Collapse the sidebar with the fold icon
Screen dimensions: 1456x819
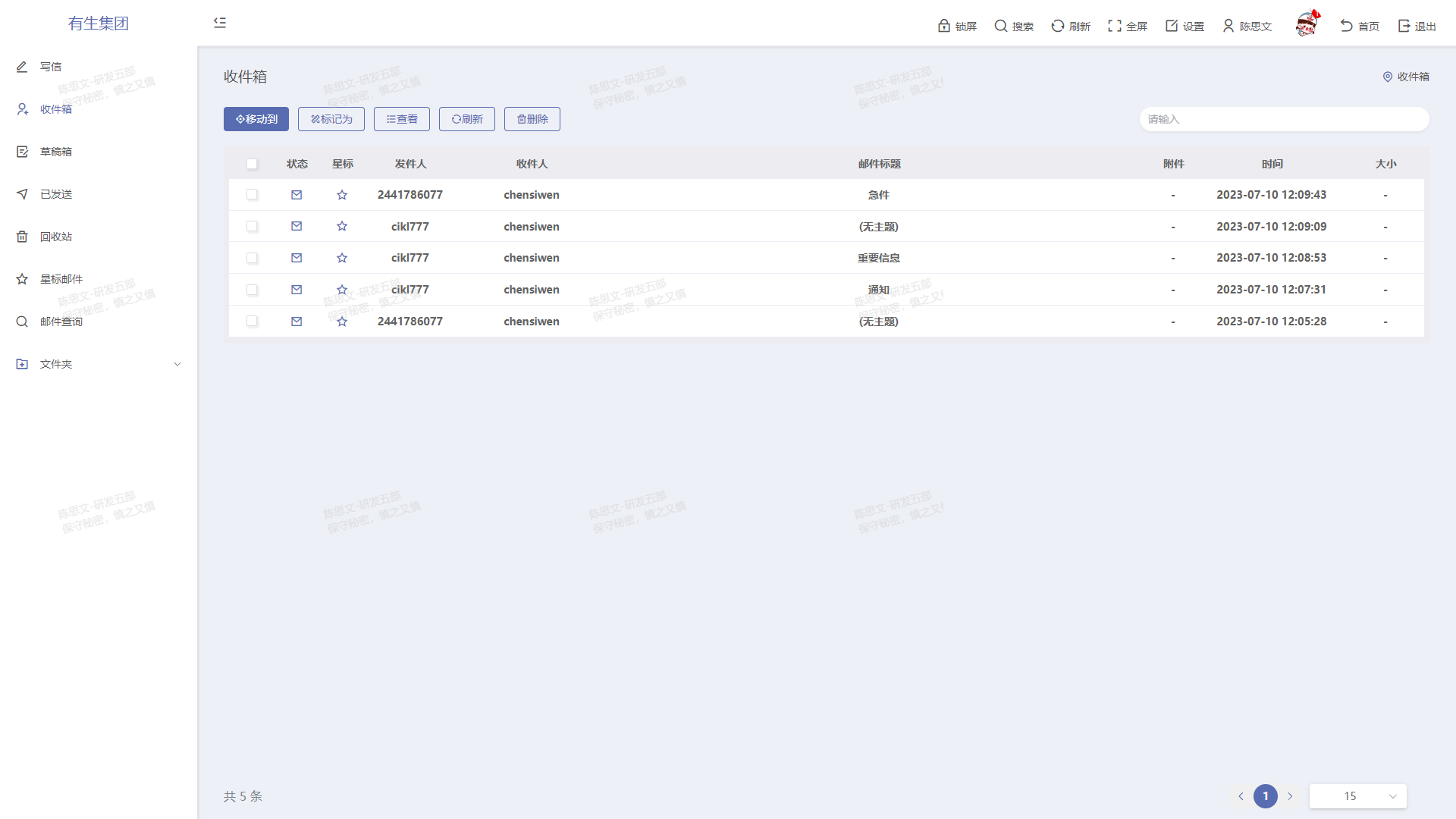pyautogui.click(x=220, y=23)
